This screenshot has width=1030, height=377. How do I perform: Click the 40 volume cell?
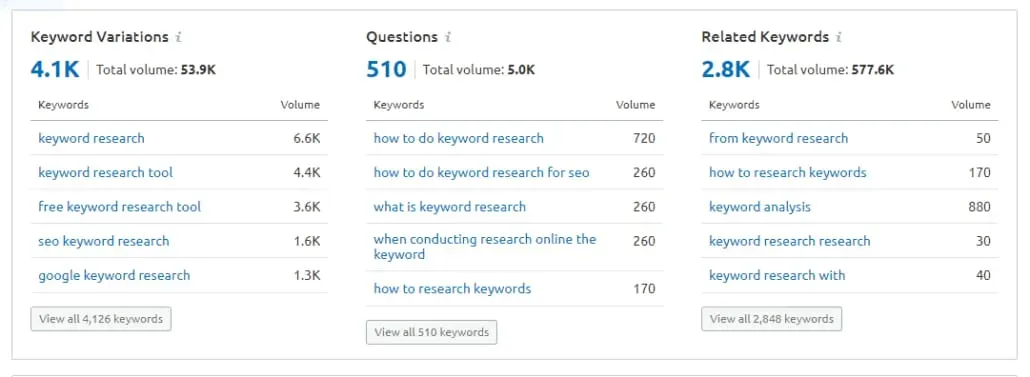(983, 275)
